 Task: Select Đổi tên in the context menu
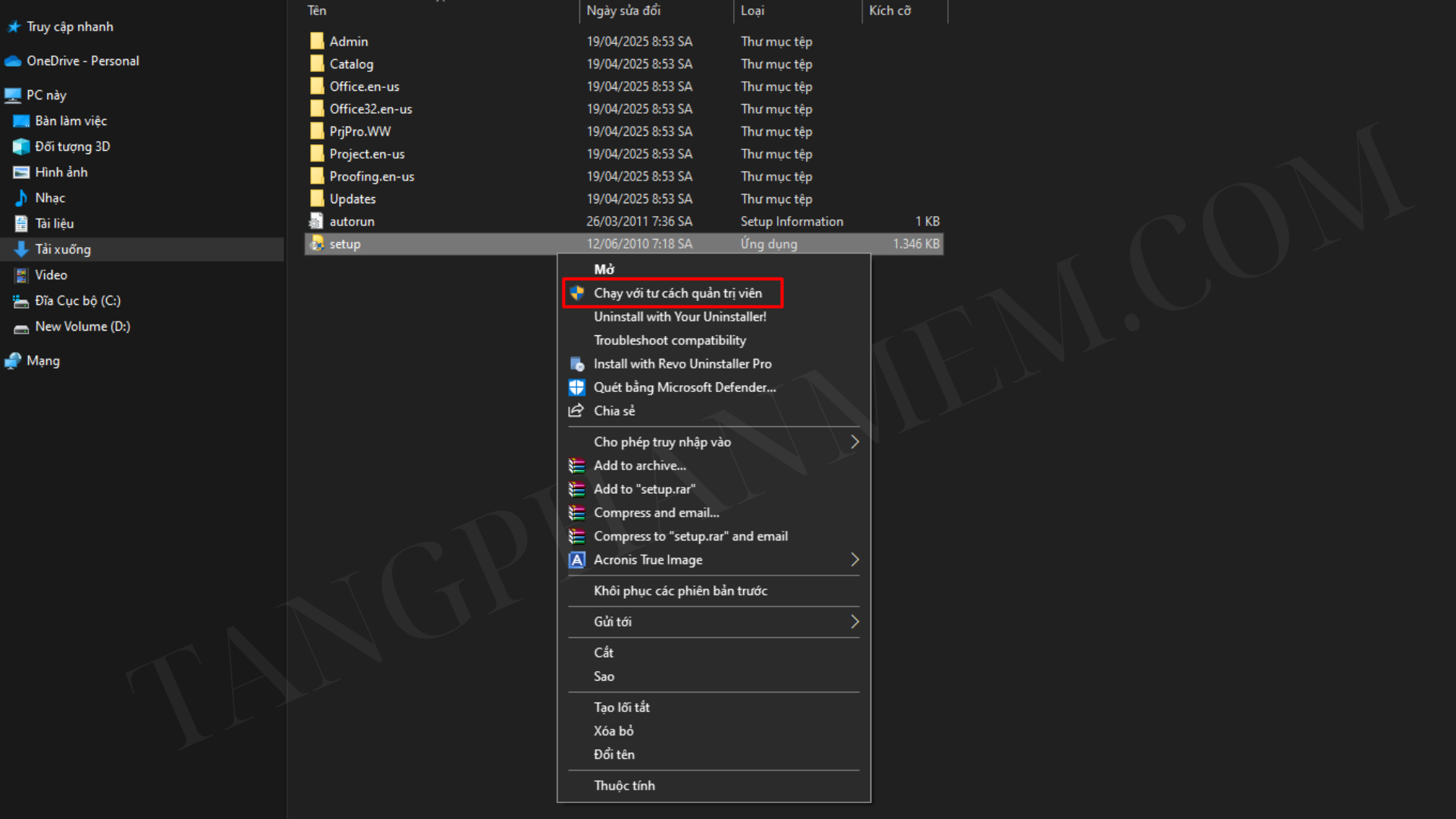tap(613, 755)
